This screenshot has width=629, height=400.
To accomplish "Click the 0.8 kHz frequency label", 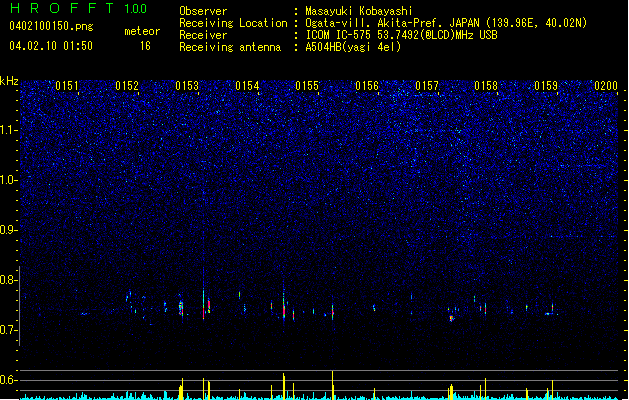I will pos(8,280).
